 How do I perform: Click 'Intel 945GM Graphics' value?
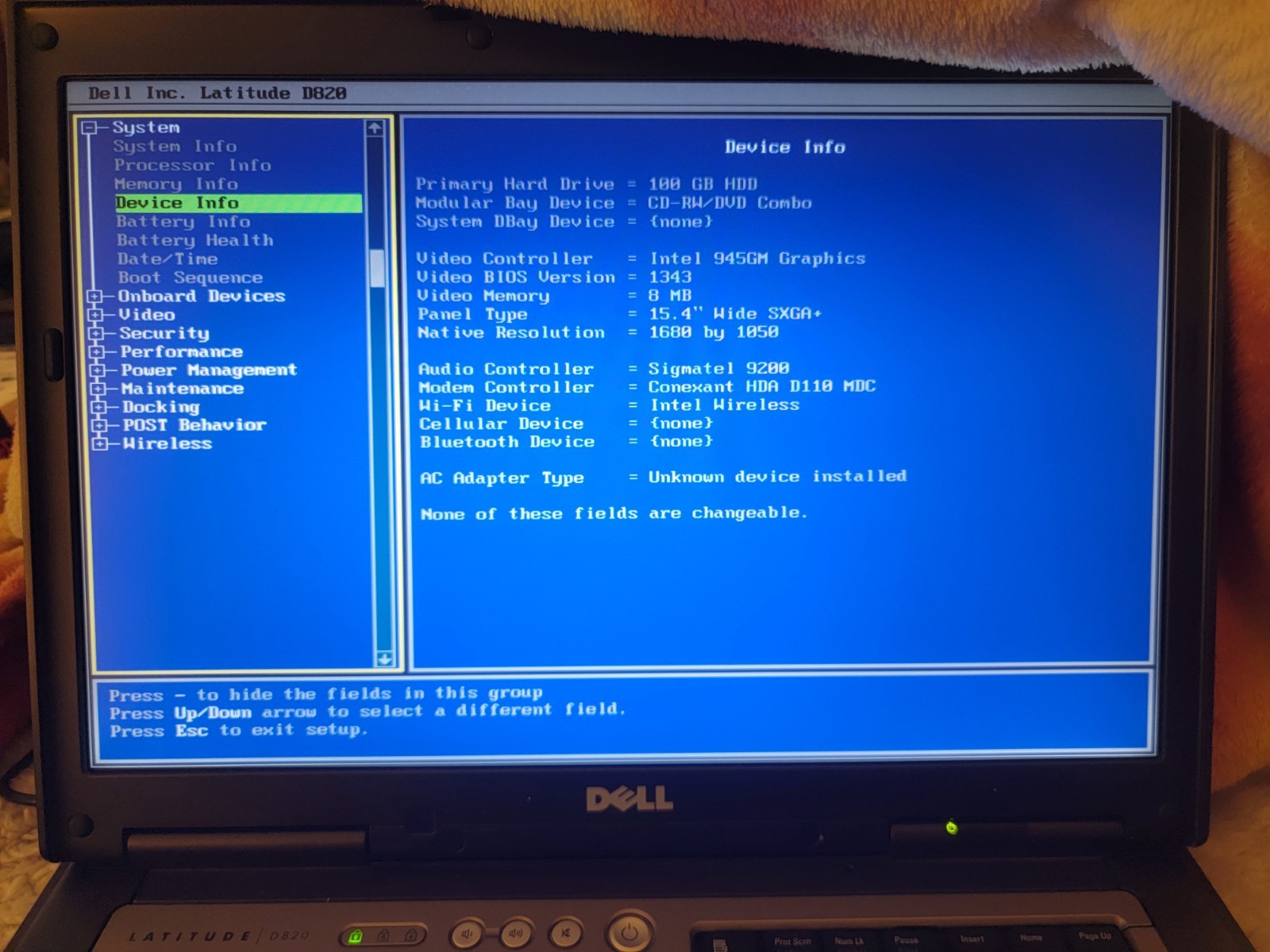[757, 259]
